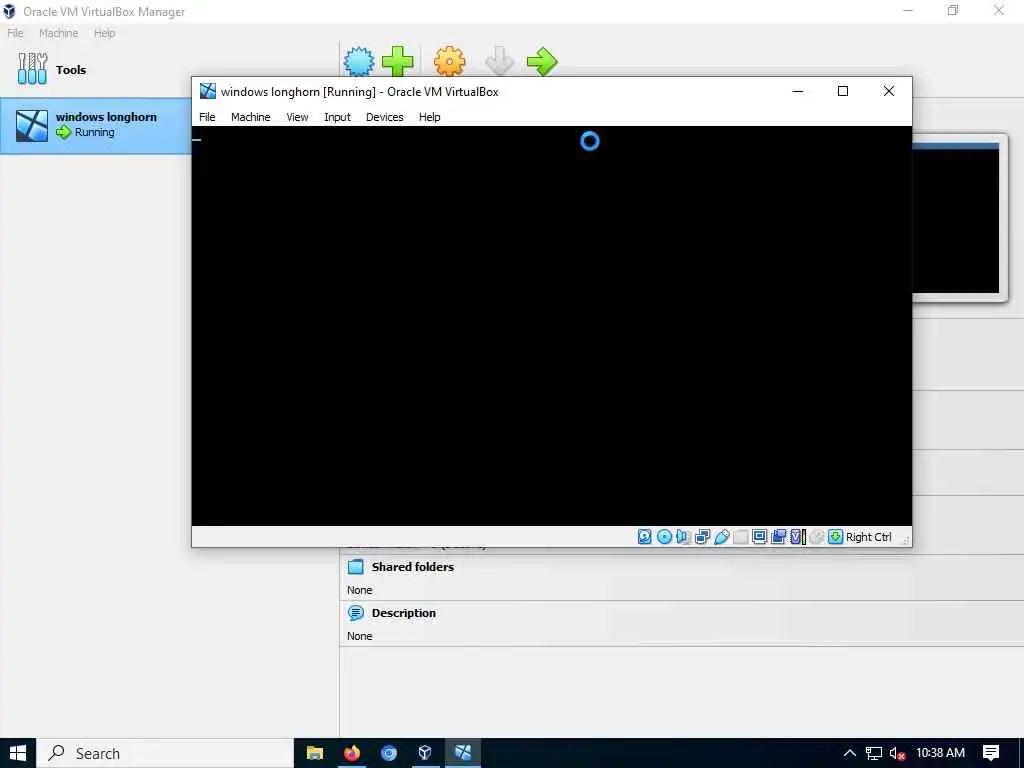Screen dimensions: 1024x768
Task: Close the windows longhorn VM window
Action: 889,91
